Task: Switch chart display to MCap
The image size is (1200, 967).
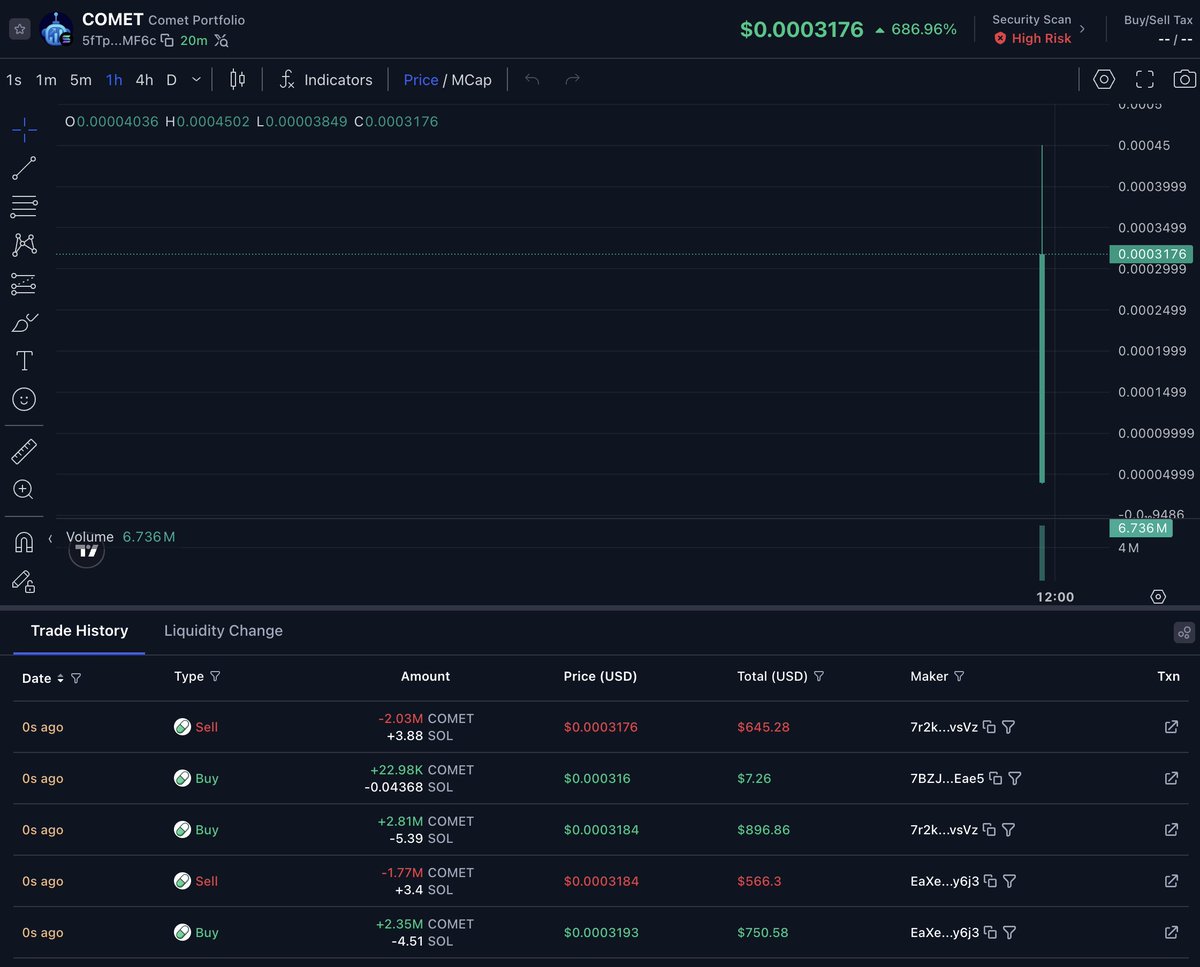Action: (x=471, y=80)
